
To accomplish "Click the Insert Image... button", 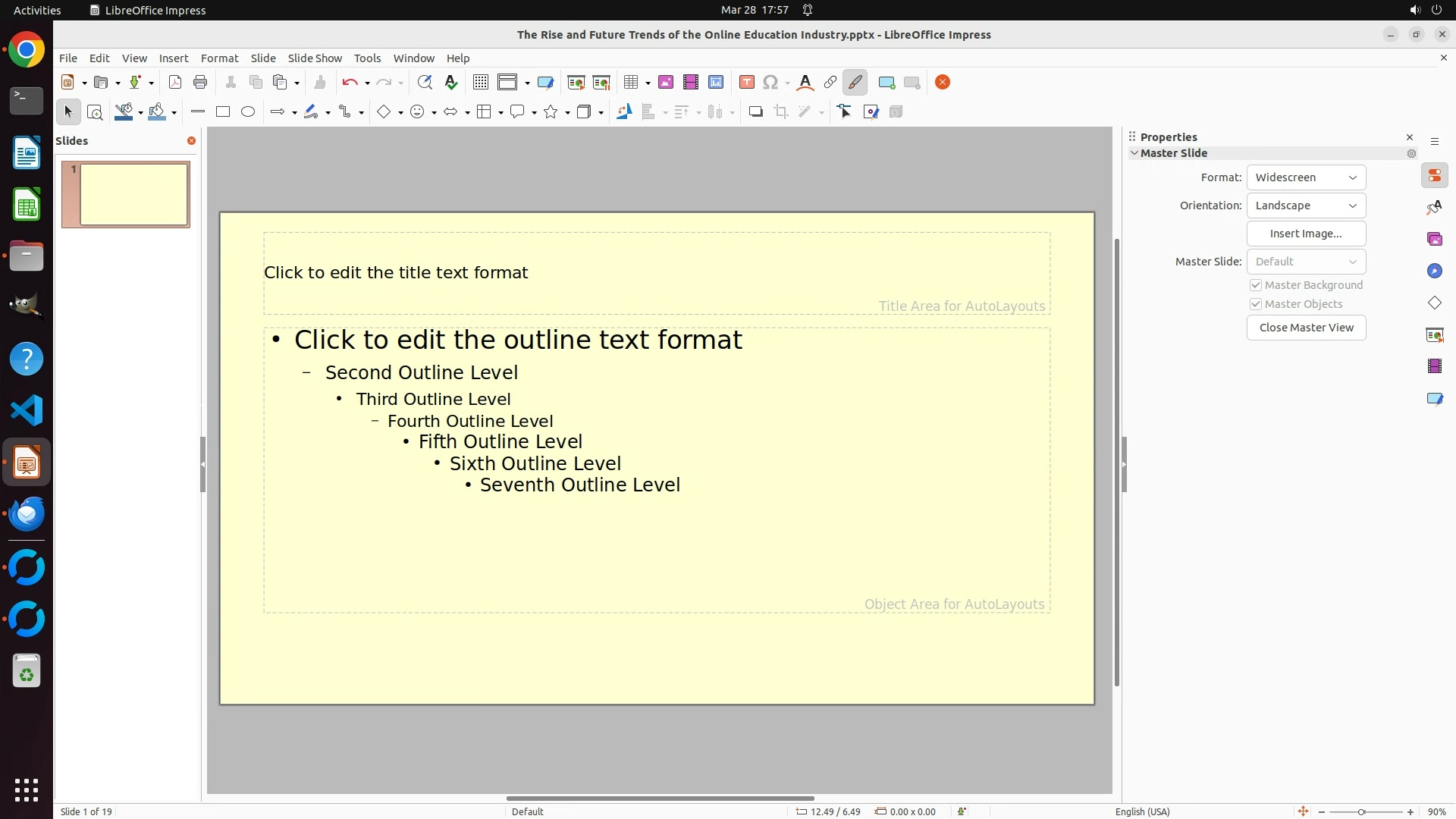I will click(1306, 234).
